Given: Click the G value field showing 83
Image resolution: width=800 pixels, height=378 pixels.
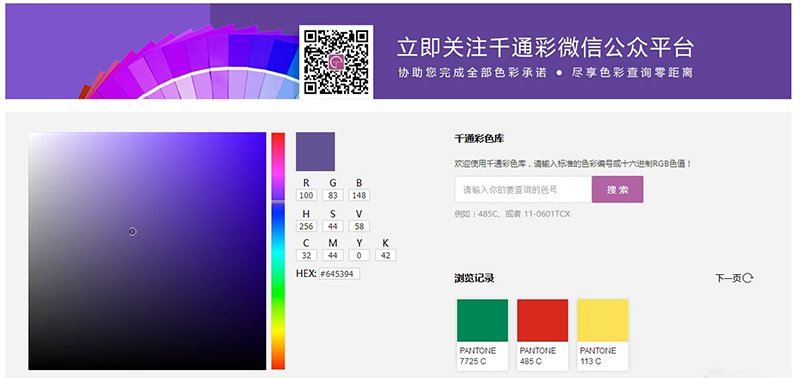Looking at the screenshot, I should click(x=333, y=195).
